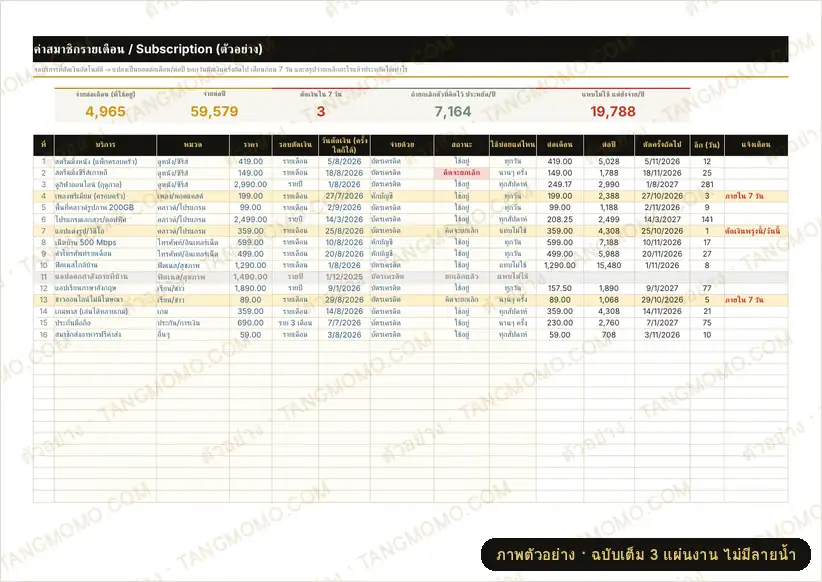Click the per-year value 5,988
This screenshot has width=822, height=582.
tap(609, 254)
